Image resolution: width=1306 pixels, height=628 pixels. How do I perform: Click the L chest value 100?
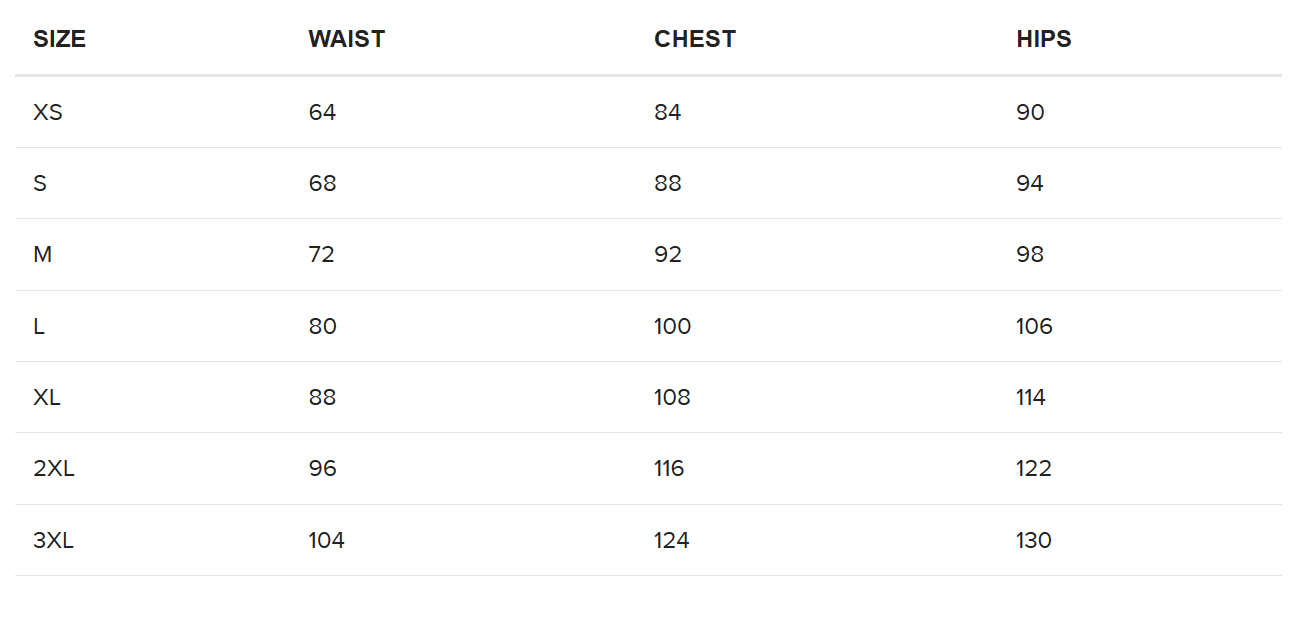(x=672, y=326)
